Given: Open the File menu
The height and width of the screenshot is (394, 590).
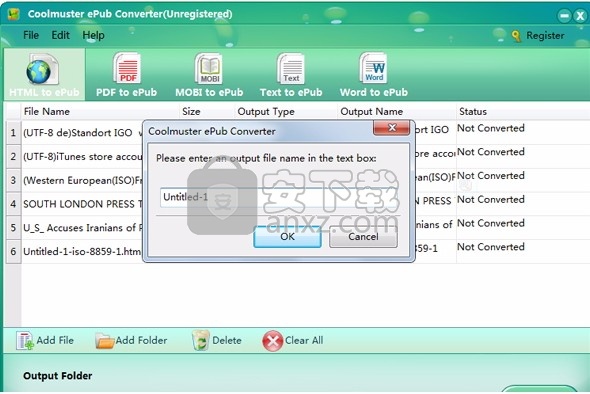Looking at the screenshot, I should 31,35.
